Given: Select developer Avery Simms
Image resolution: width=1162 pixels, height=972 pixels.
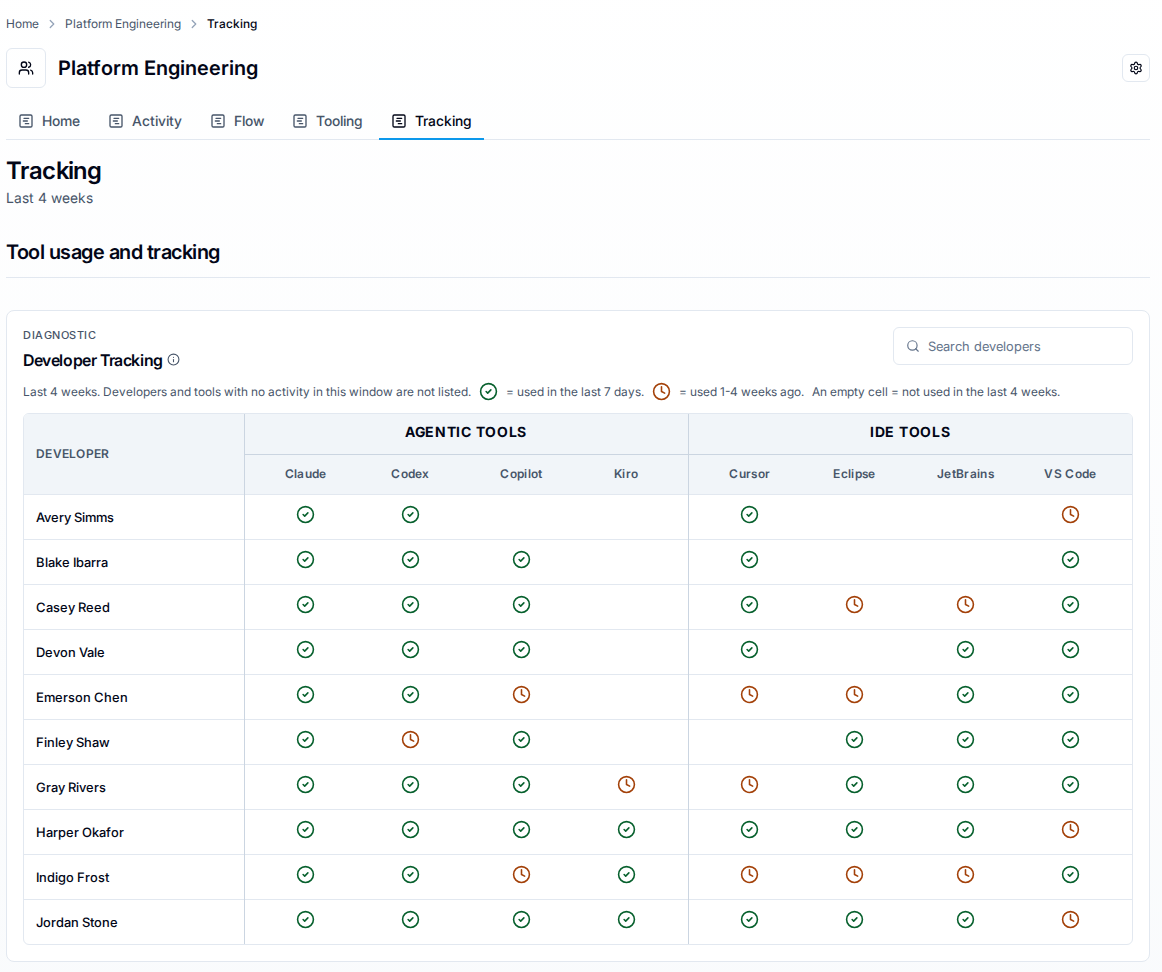Looking at the screenshot, I should (75, 518).
